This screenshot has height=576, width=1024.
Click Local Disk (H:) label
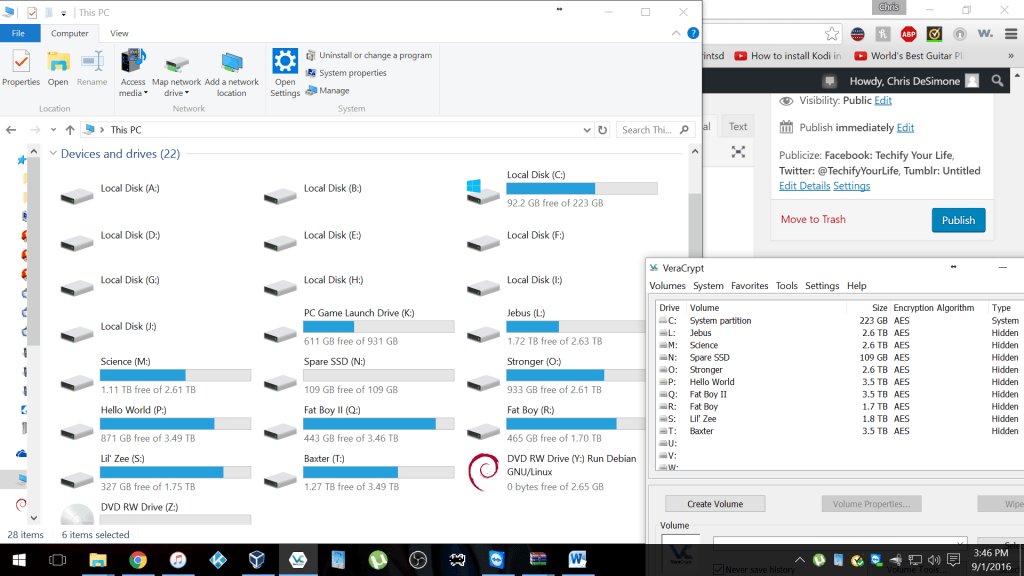pyautogui.click(x=333, y=280)
